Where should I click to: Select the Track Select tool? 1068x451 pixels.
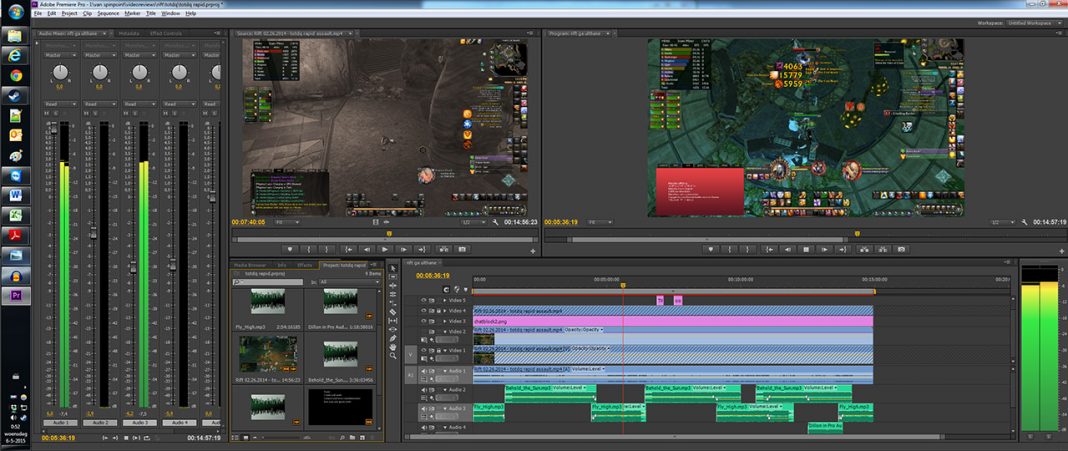point(393,277)
